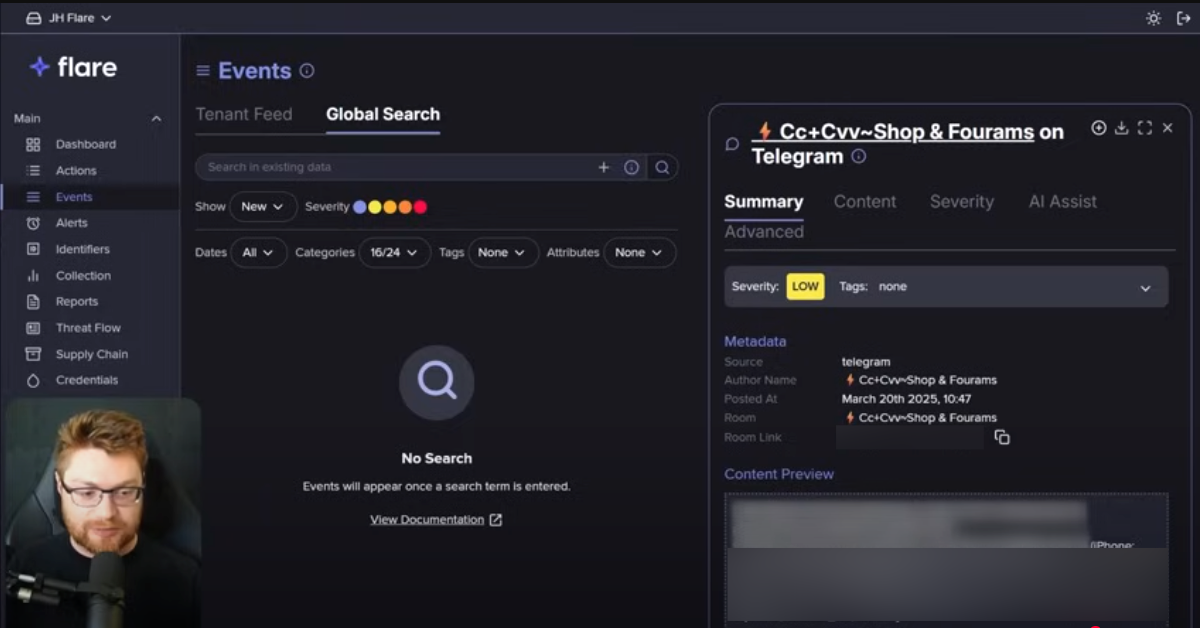Copy the Room Link with copy icon
The height and width of the screenshot is (628, 1200).
(1002, 437)
